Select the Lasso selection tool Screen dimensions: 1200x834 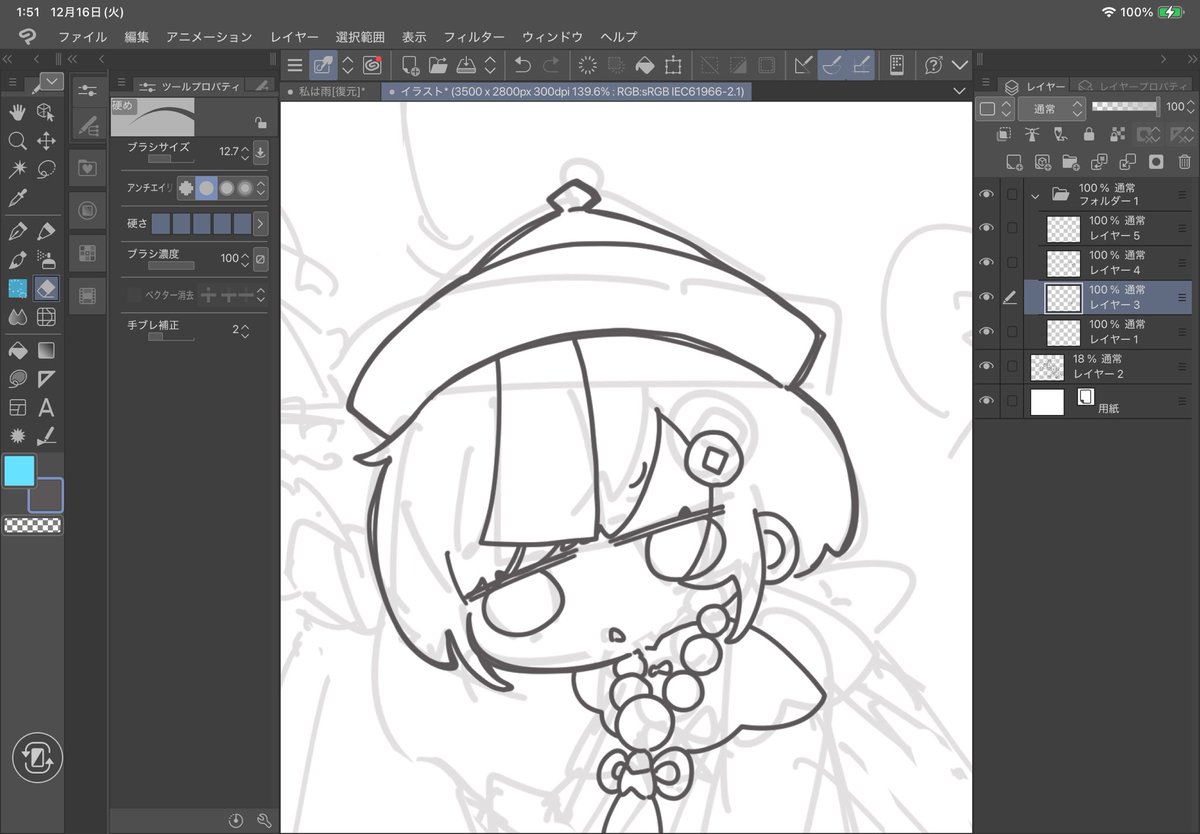point(46,169)
